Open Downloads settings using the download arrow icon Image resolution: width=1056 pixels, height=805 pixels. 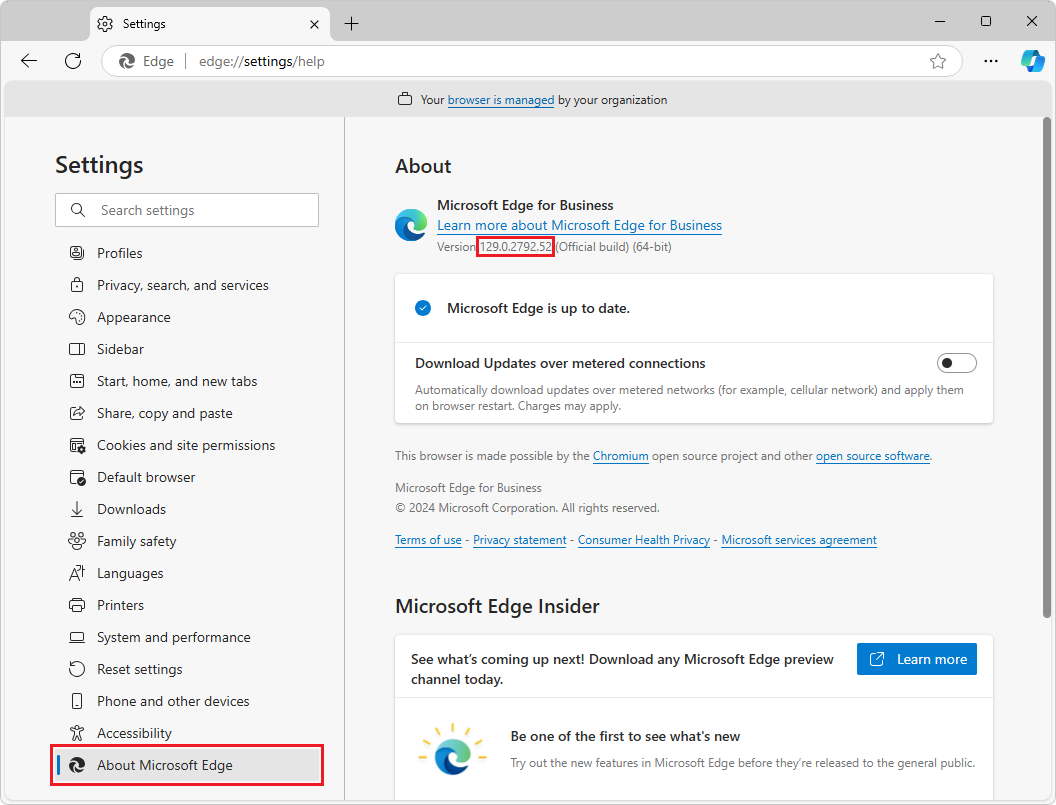pyautogui.click(x=77, y=508)
